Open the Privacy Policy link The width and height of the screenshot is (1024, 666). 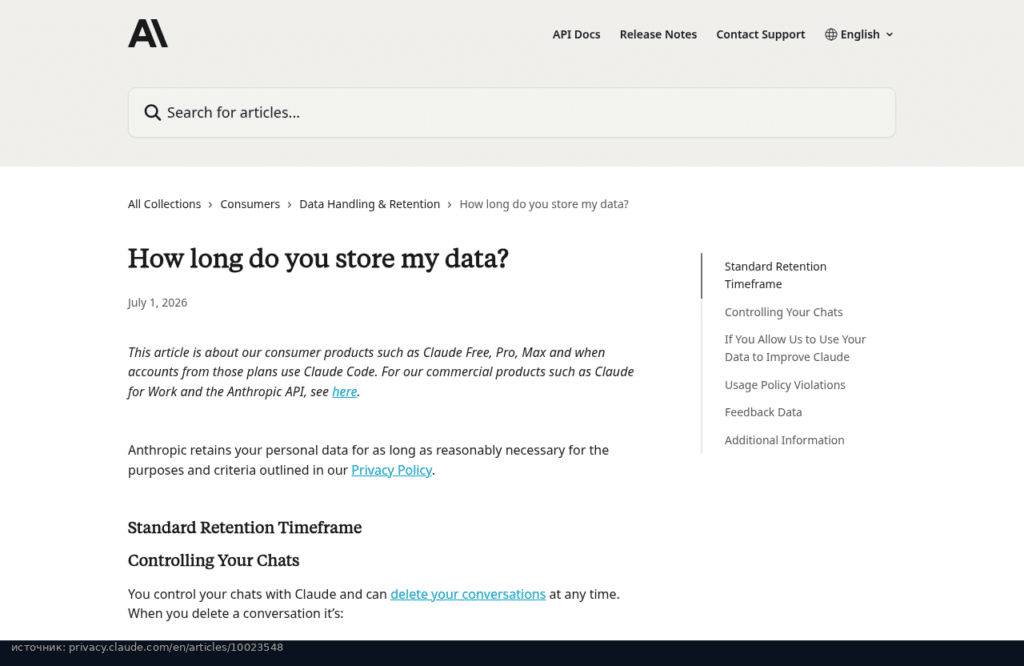tap(391, 470)
